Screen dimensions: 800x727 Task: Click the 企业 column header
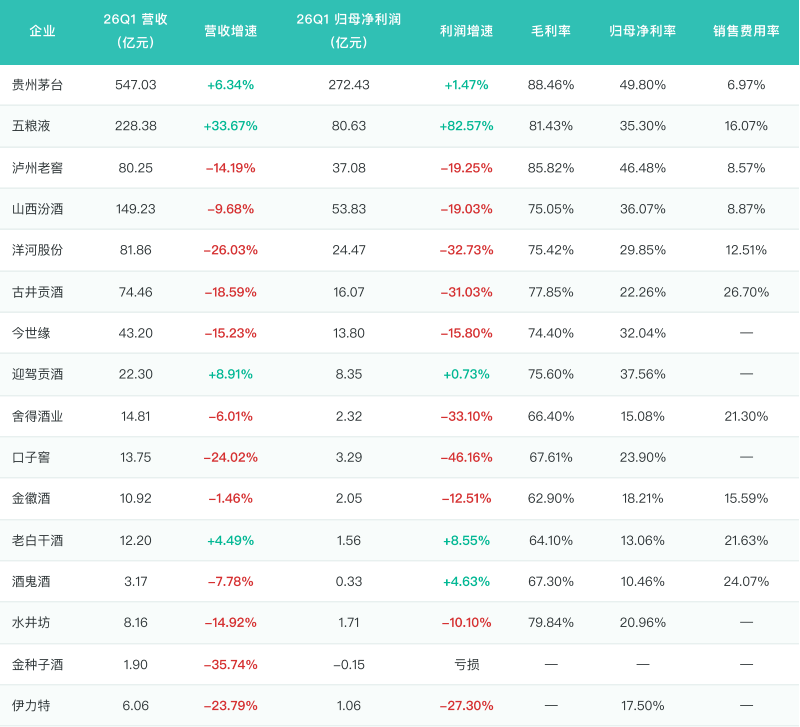click(42, 31)
